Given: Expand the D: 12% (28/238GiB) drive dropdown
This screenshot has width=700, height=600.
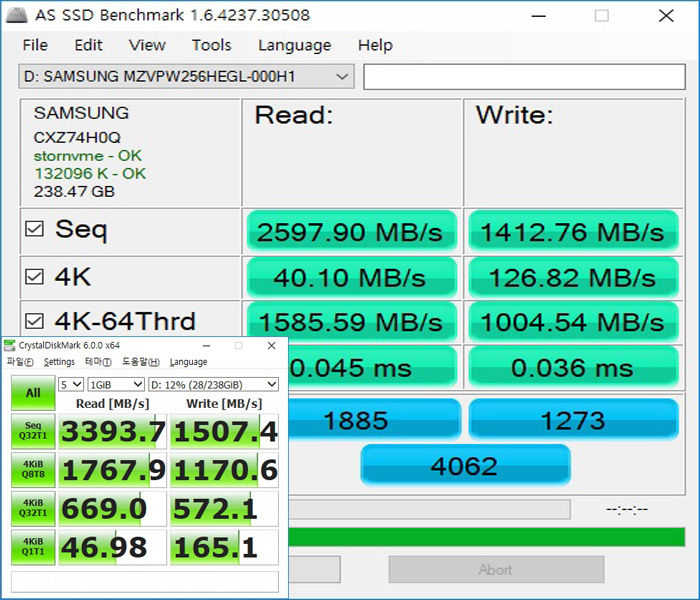Looking at the screenshot, I should click(213, 384).
